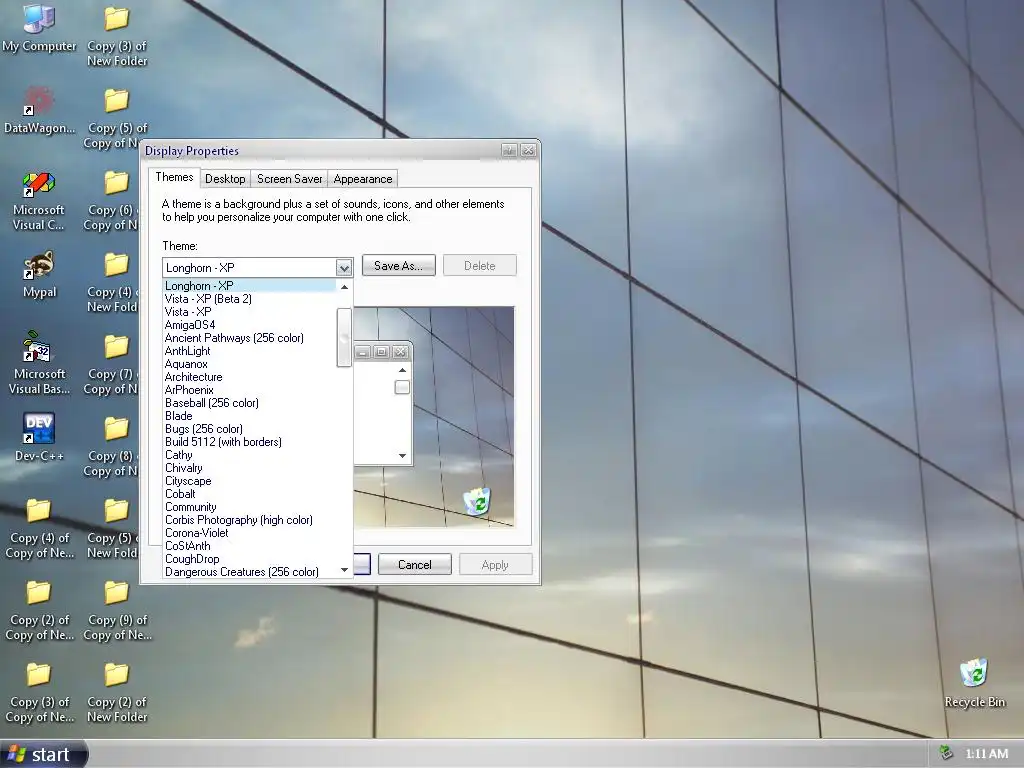Image resolution: width=1024 pixels, height=768 pixels.
Task: Click the theme list scrollbar thumb
Action: [344, 338]
